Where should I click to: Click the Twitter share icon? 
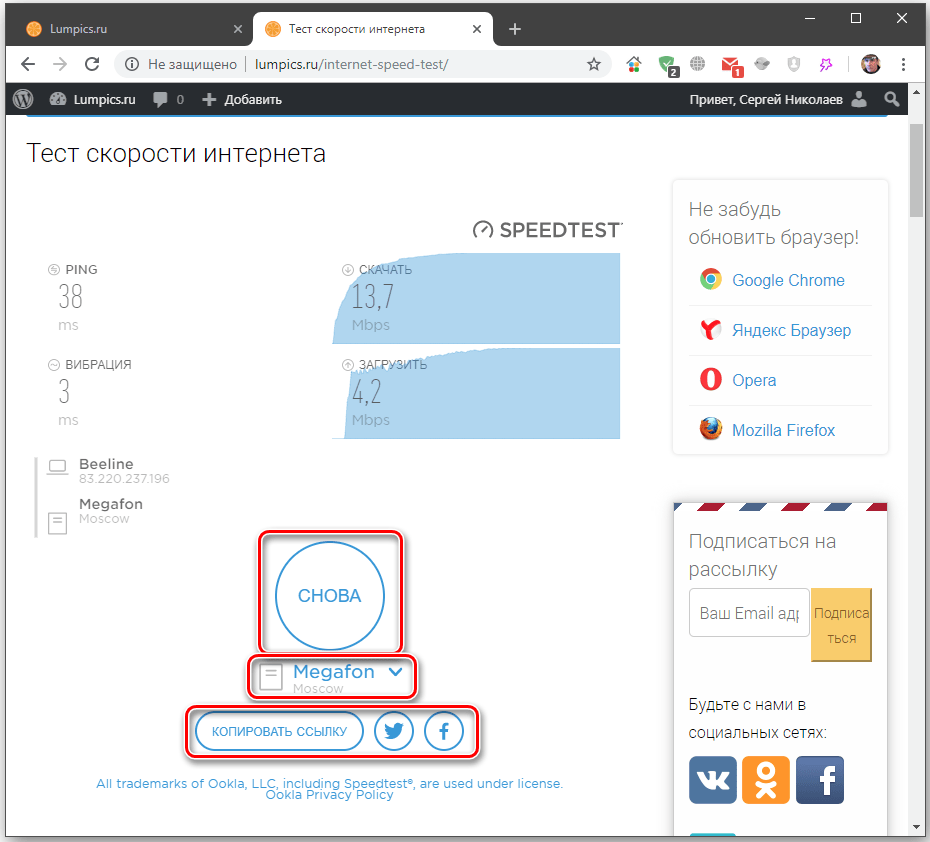coord(394,732)
